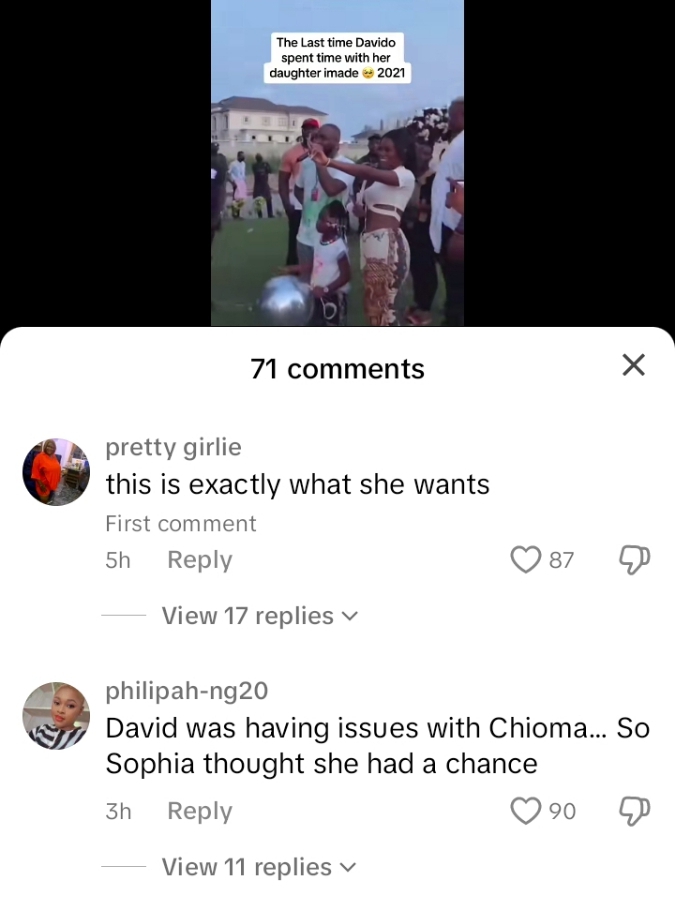Click the 90 likes count

click(x=562, y=811)
